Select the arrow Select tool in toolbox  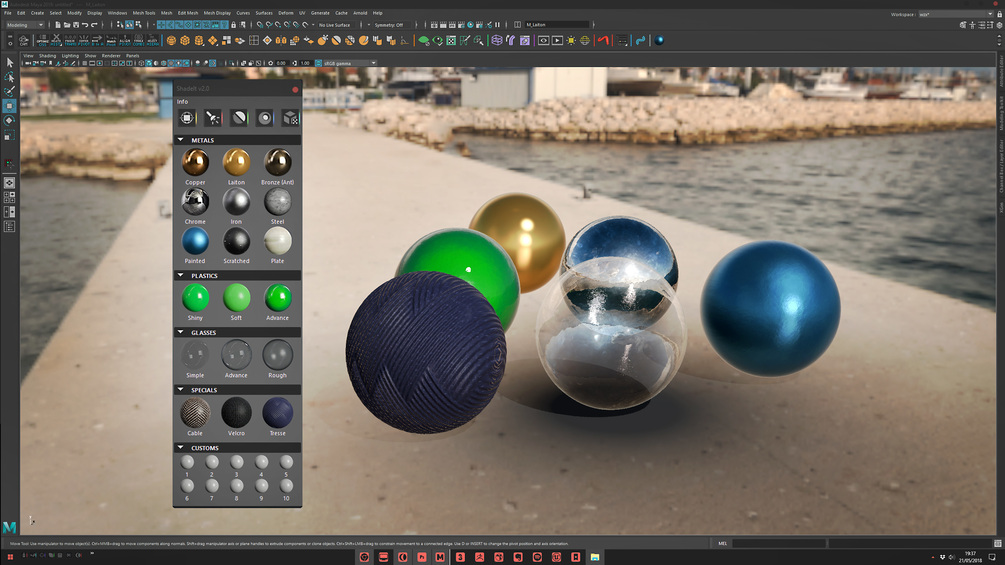pos(10,63)
